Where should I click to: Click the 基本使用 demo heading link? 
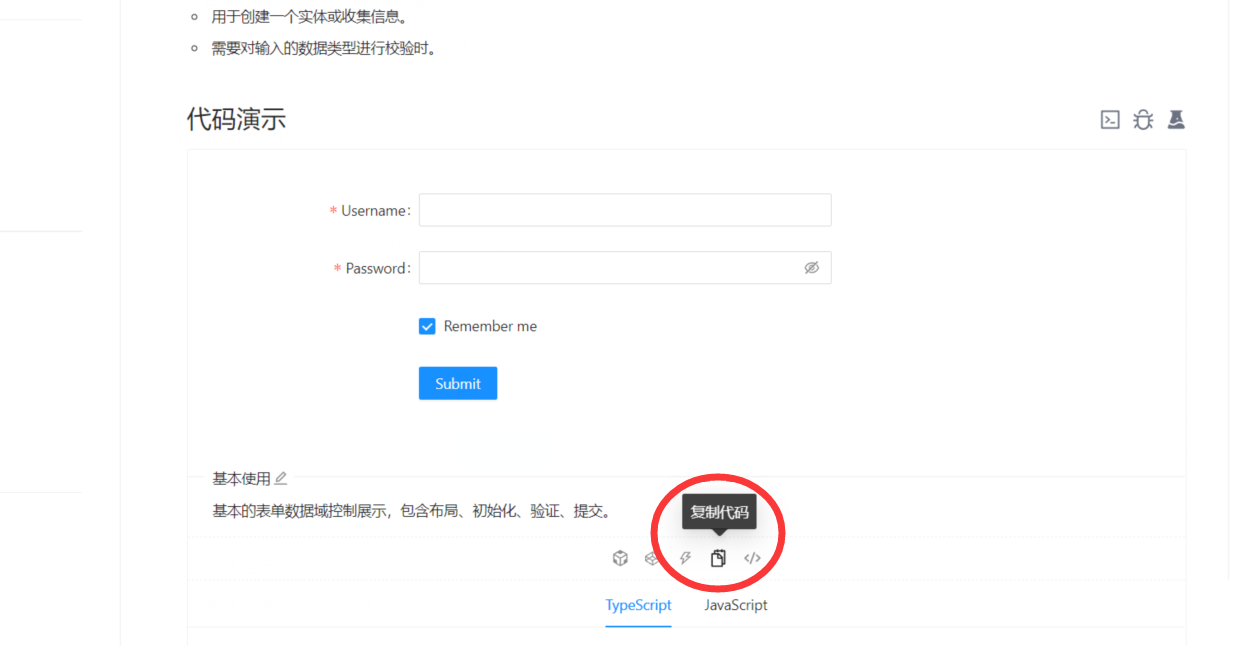[x=238, y=478]
